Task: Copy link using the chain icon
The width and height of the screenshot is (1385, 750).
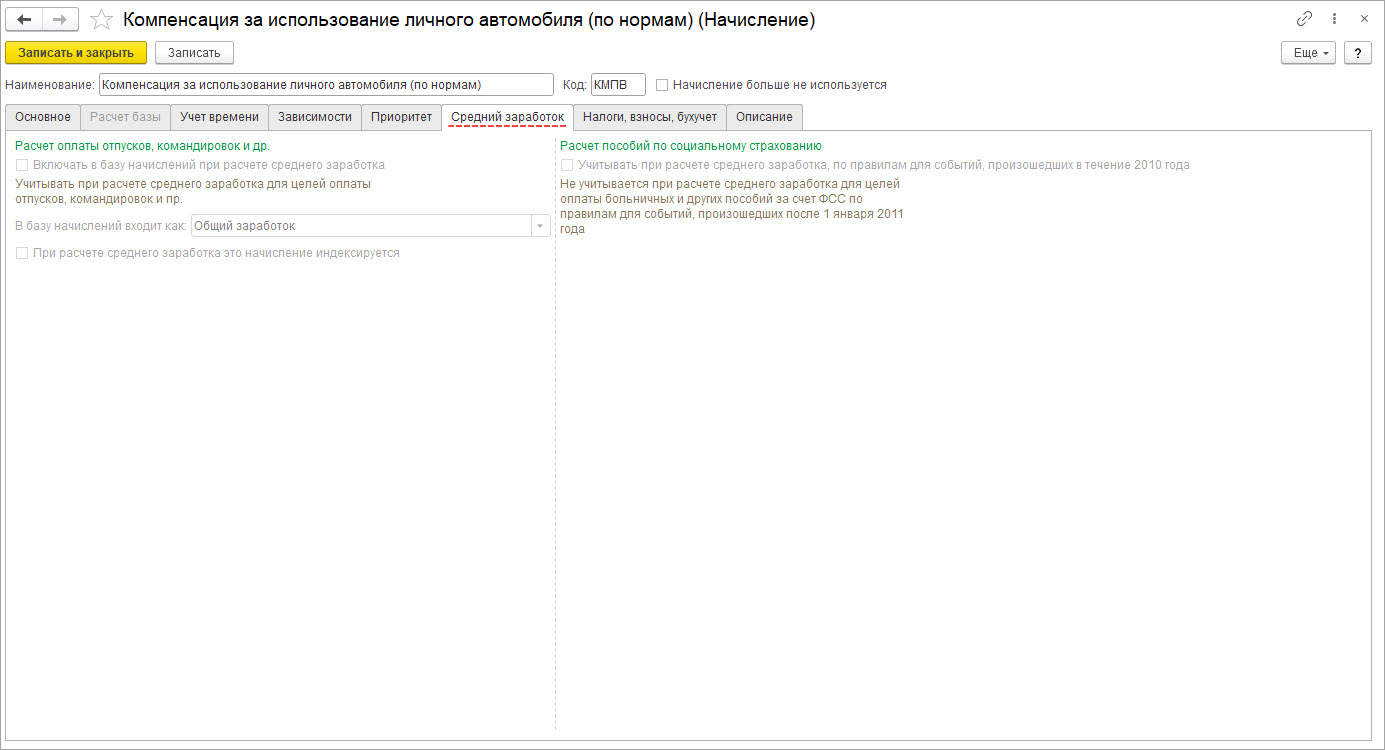Action: [x=1304, y=19]
